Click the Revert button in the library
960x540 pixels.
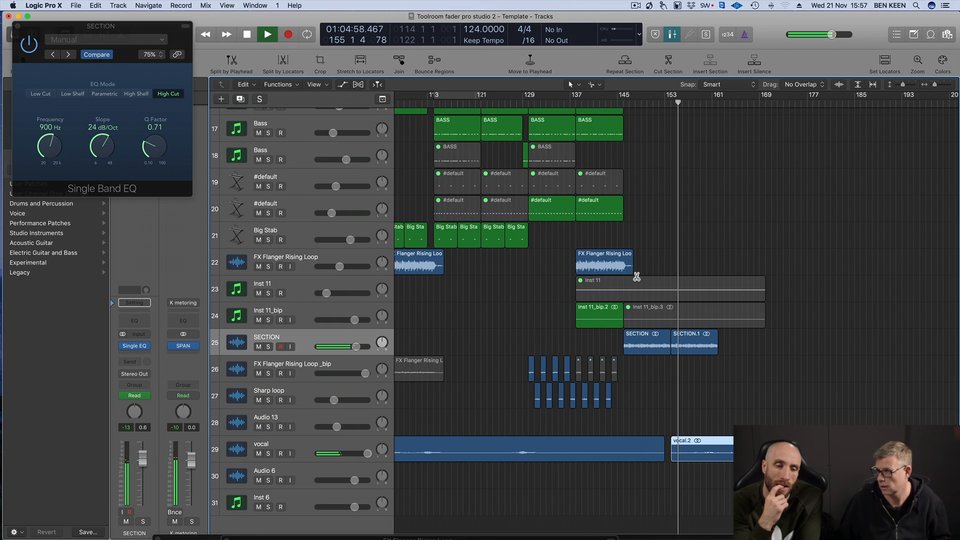click(x=47, y=532)
